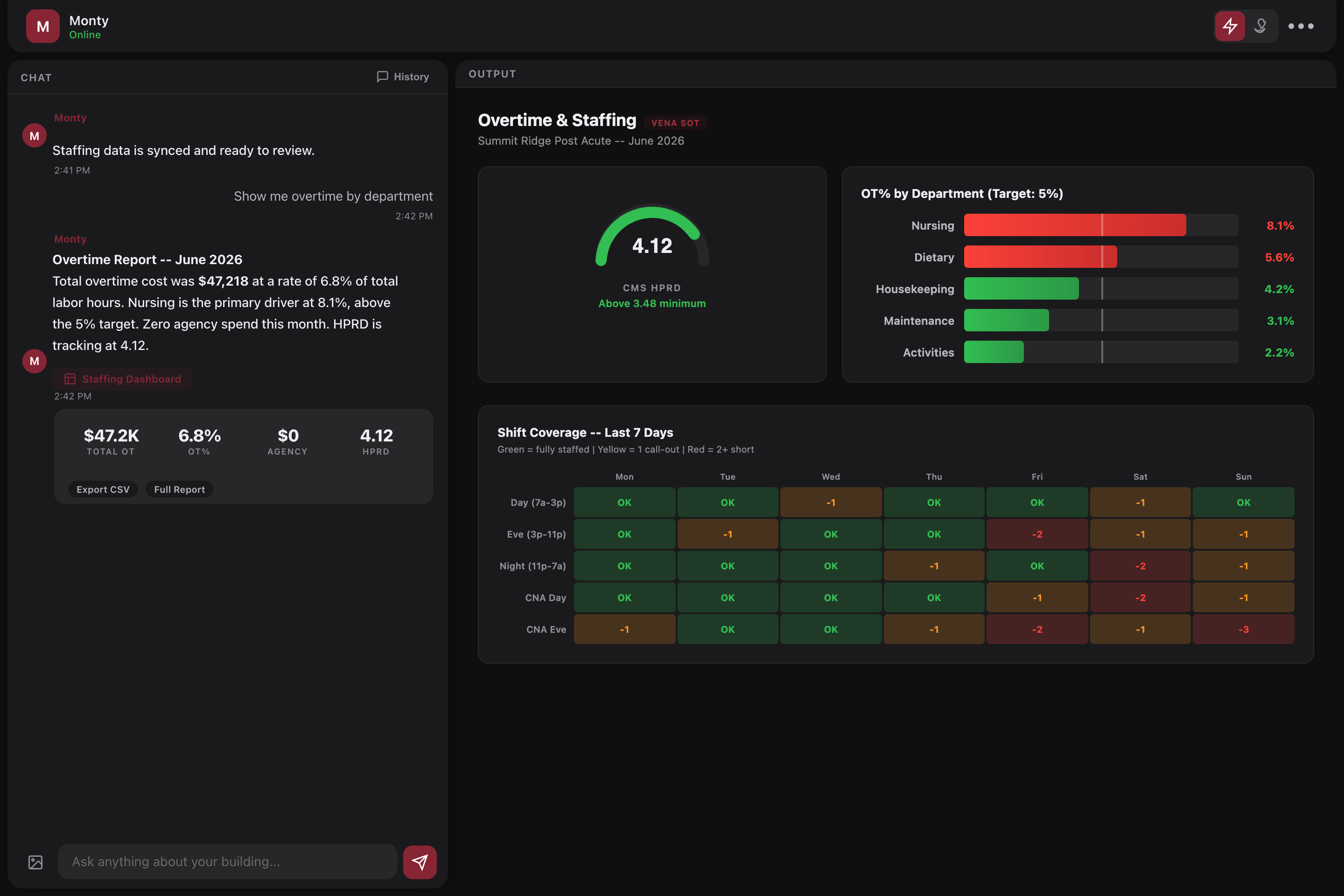Click the Sun column header
The height and width of the screenshot is (896, 1344).
(x=1243, y=476)
